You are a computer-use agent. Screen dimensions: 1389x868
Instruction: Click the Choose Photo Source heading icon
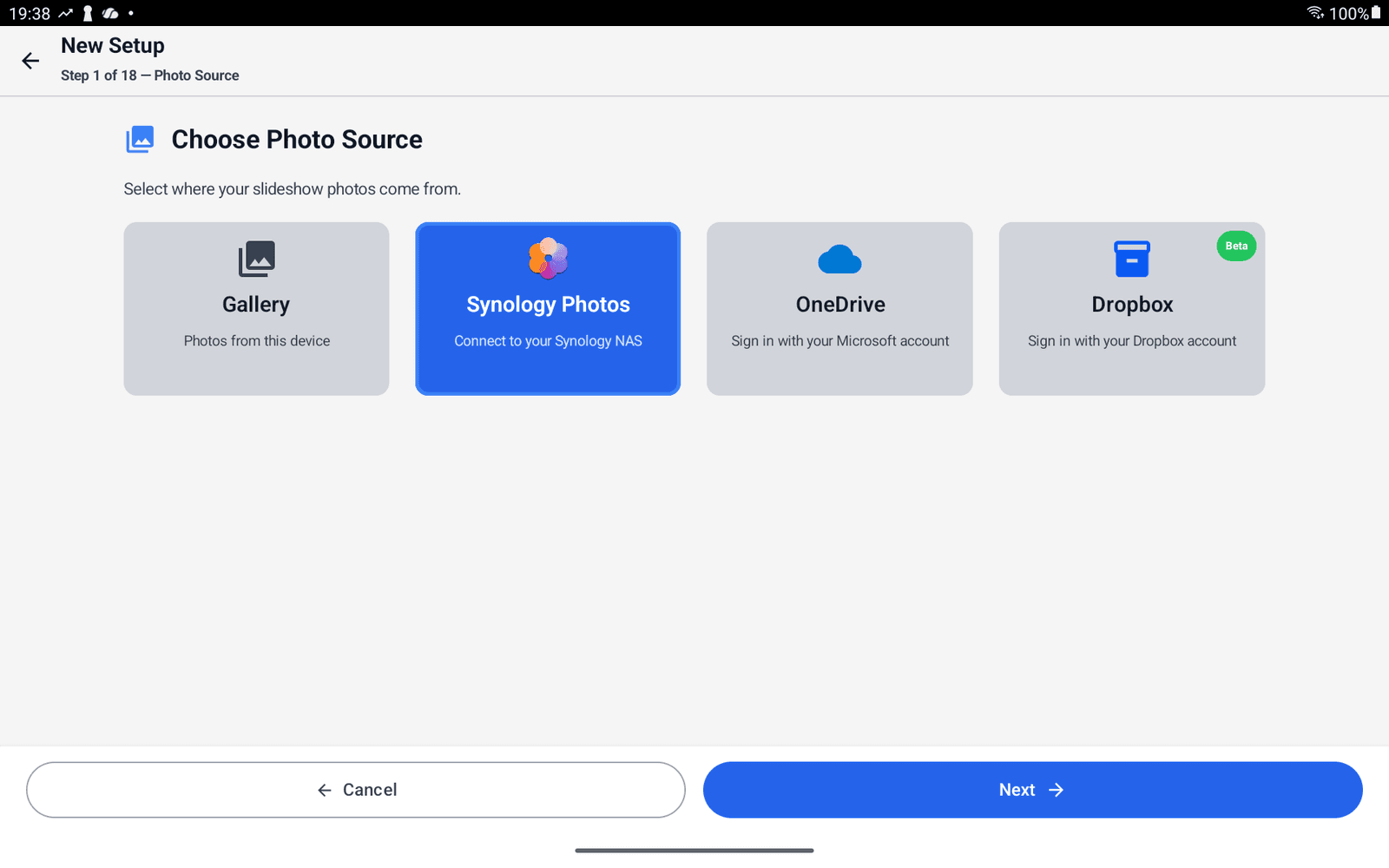140,139
